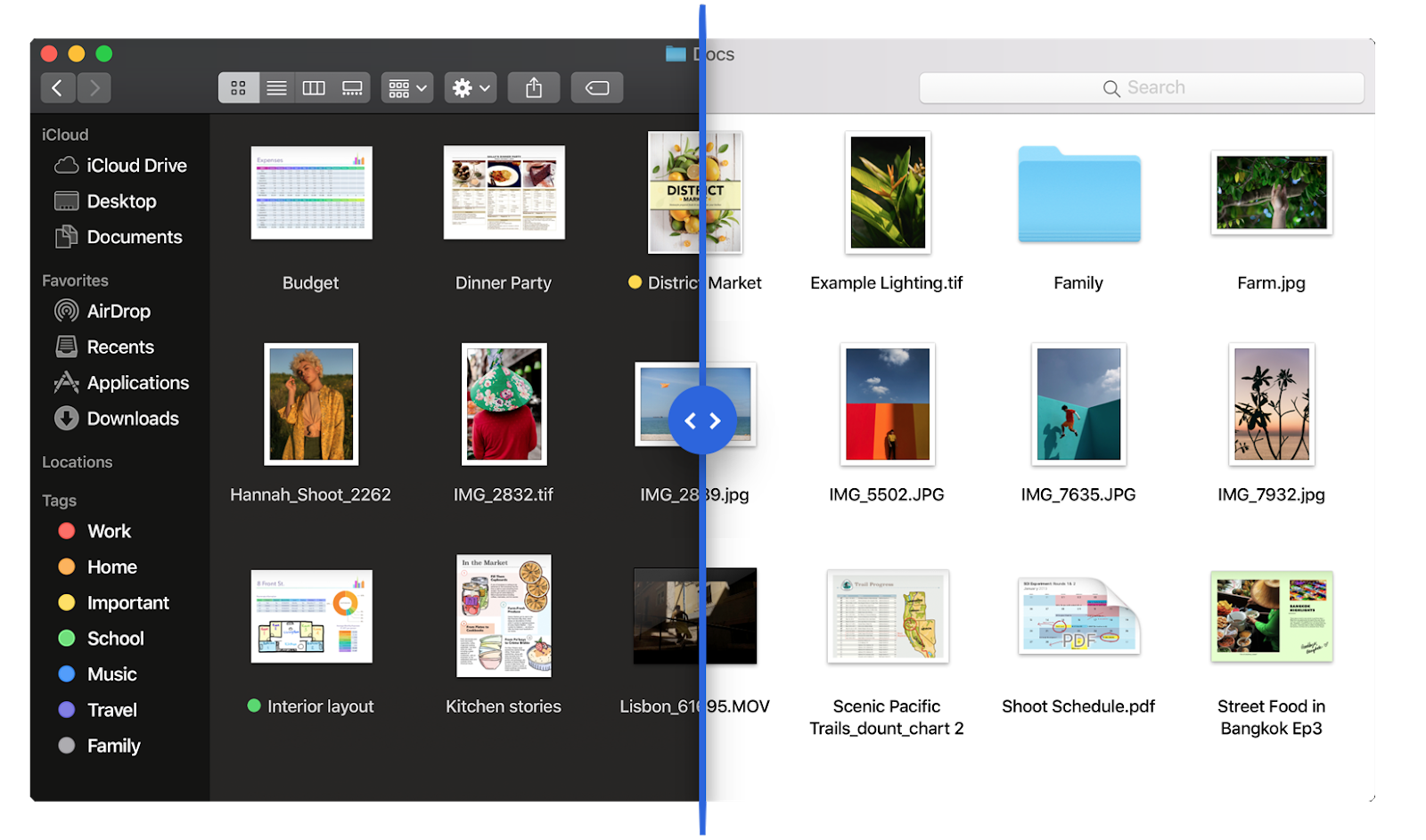The width and height of the screenshot is (1426, 840).
Task: Click the Search field
Action: 1142,87
